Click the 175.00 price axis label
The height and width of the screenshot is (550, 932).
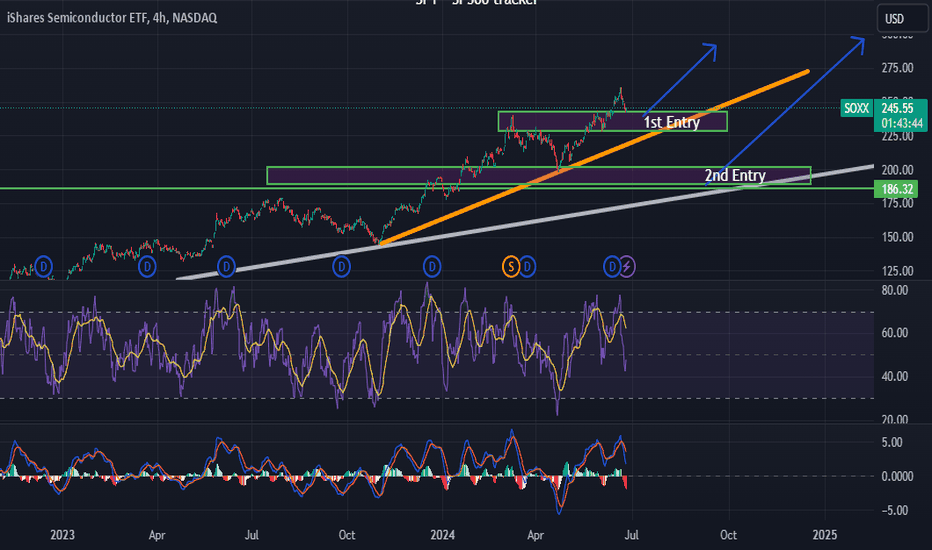tap(897, 203)
